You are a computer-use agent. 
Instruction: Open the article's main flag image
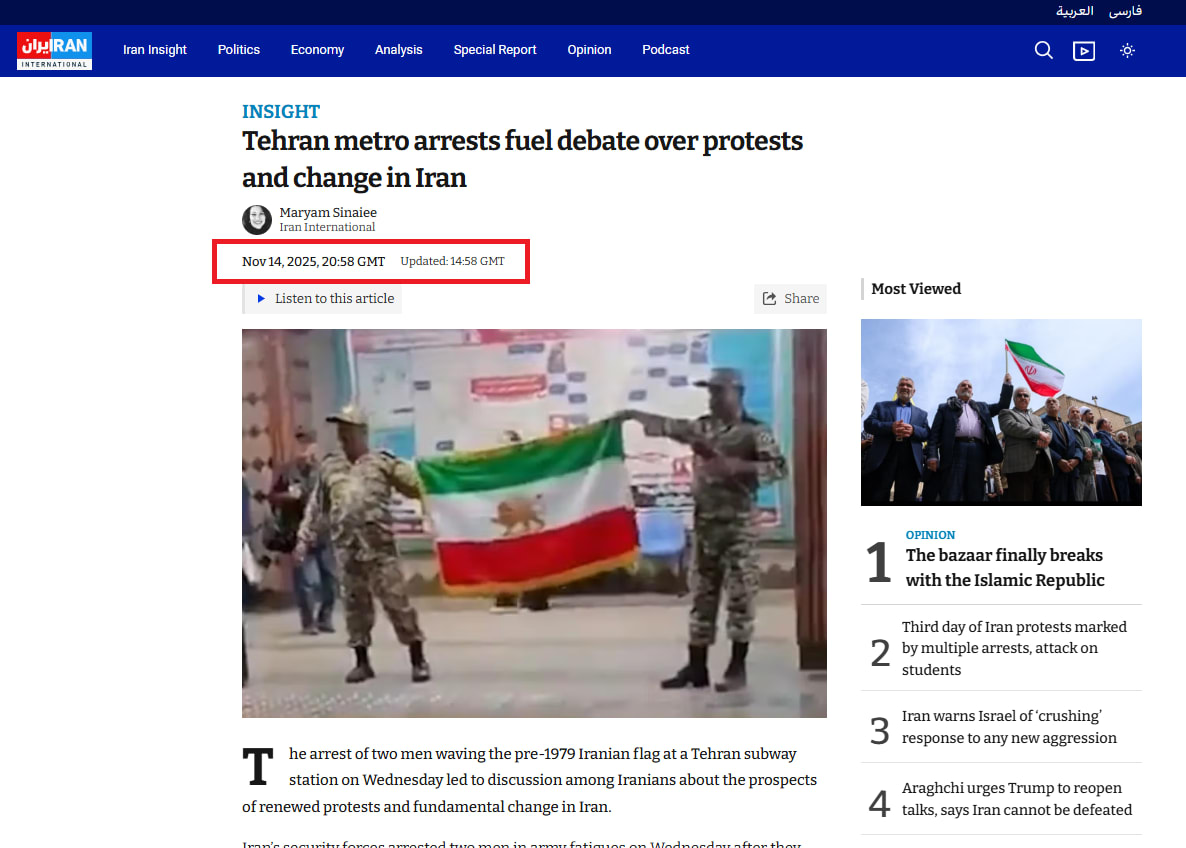(x=534, y=523)
